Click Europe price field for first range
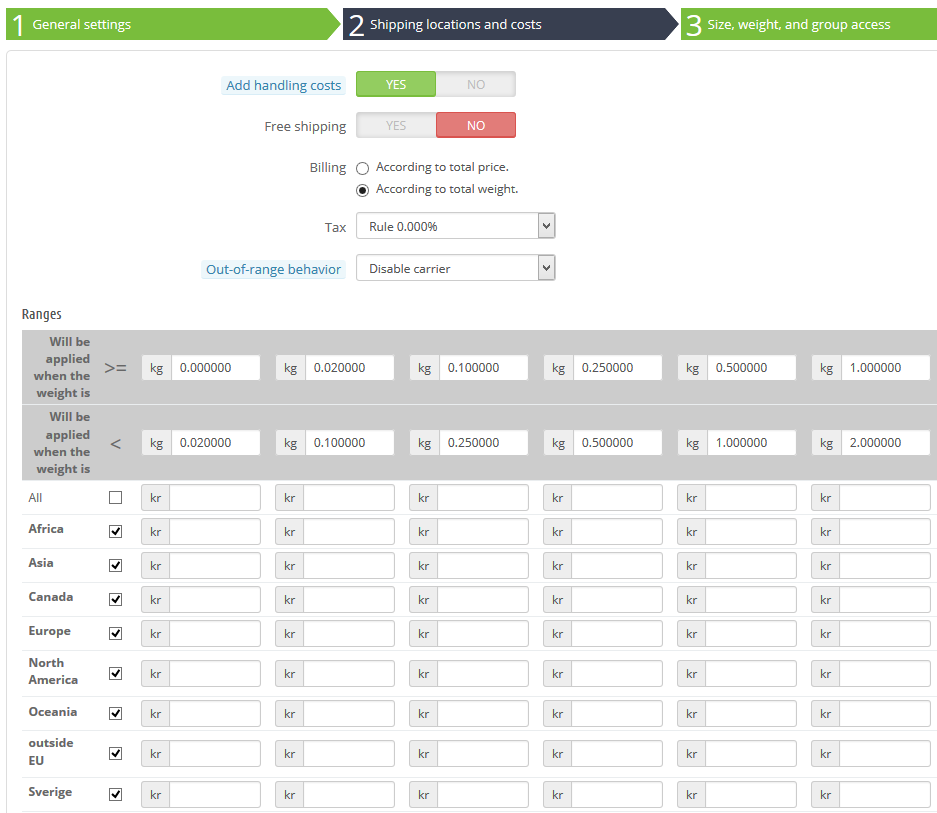937x813 pixels. coord(215,634)
